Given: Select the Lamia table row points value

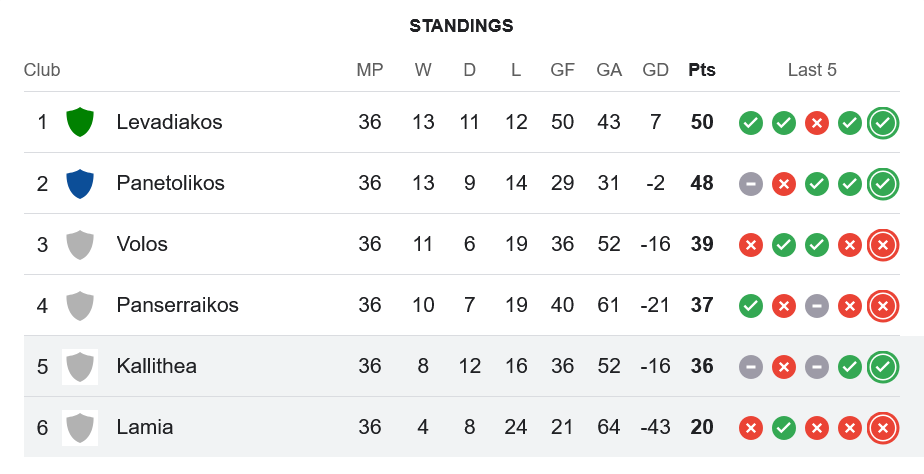Looking at the screenshot, I should pyautogui.click(x=702, y=428).
